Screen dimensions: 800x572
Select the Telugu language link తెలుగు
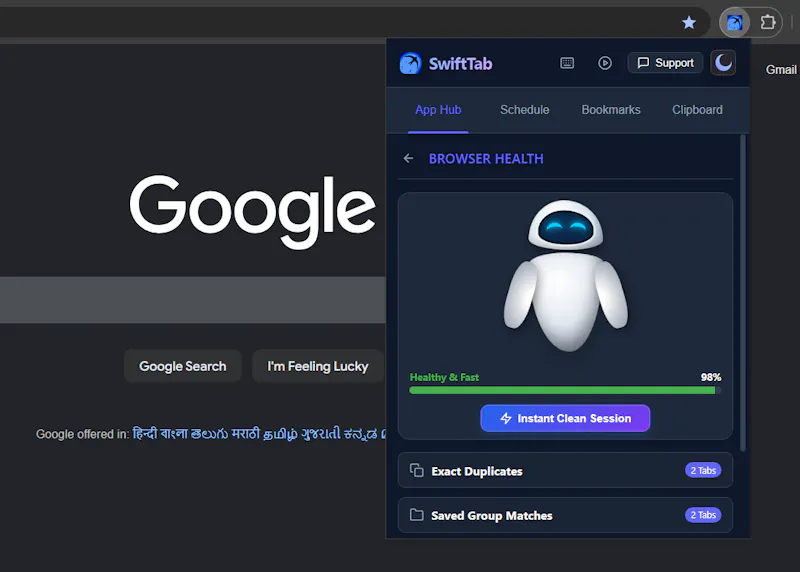click(x=209, y=434)
